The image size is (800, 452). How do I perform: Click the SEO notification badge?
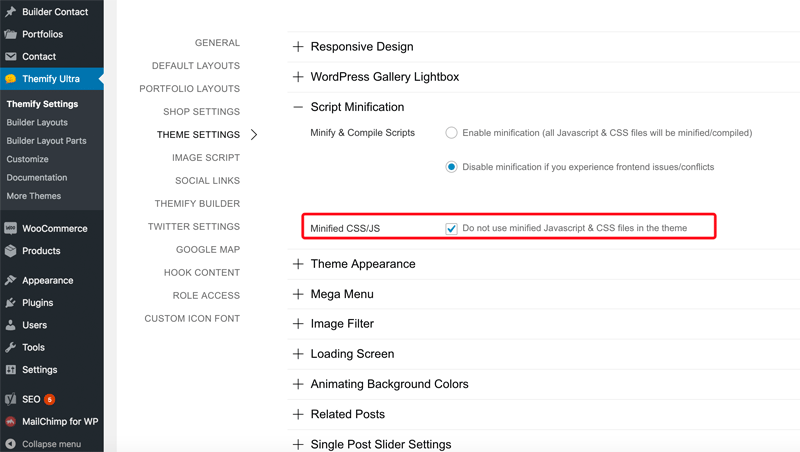point(49,399)
